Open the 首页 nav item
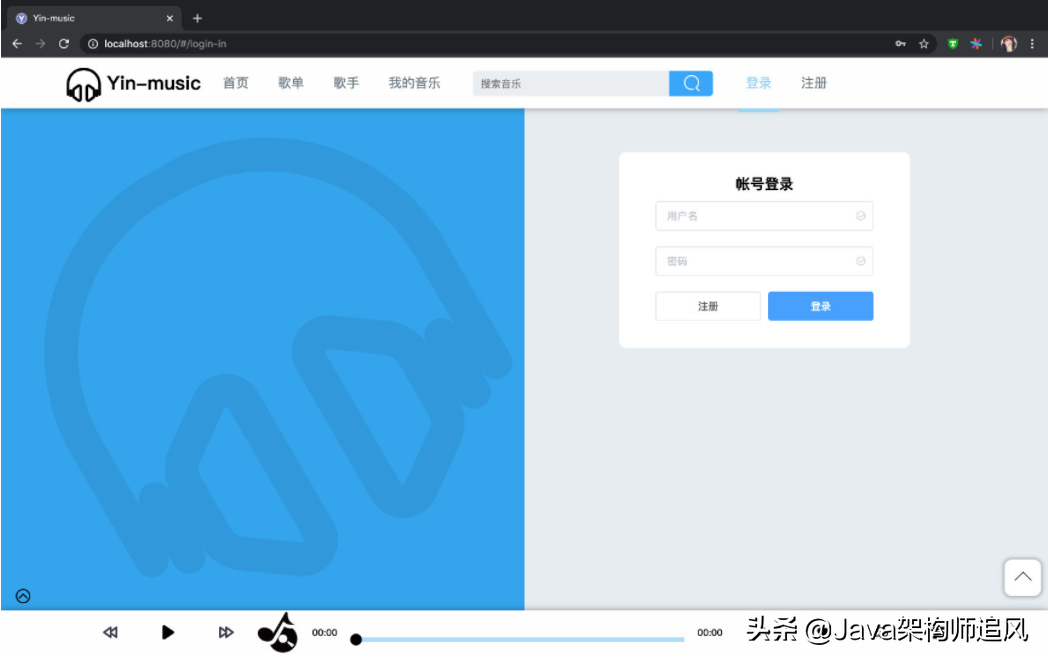The height and width of the screenshot is (662, 1048). pos(235,83)
